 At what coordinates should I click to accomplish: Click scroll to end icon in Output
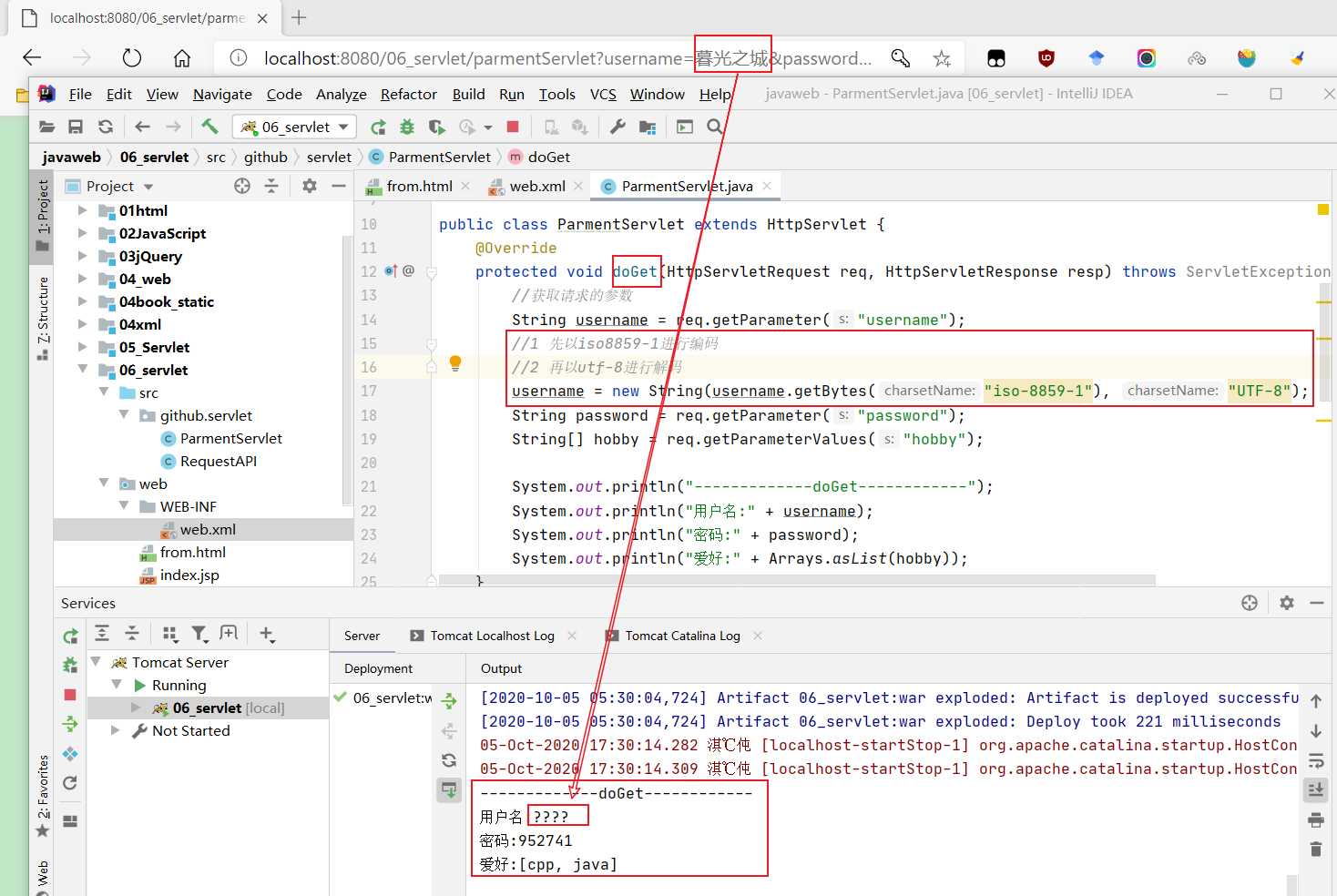pos(1316,789)
